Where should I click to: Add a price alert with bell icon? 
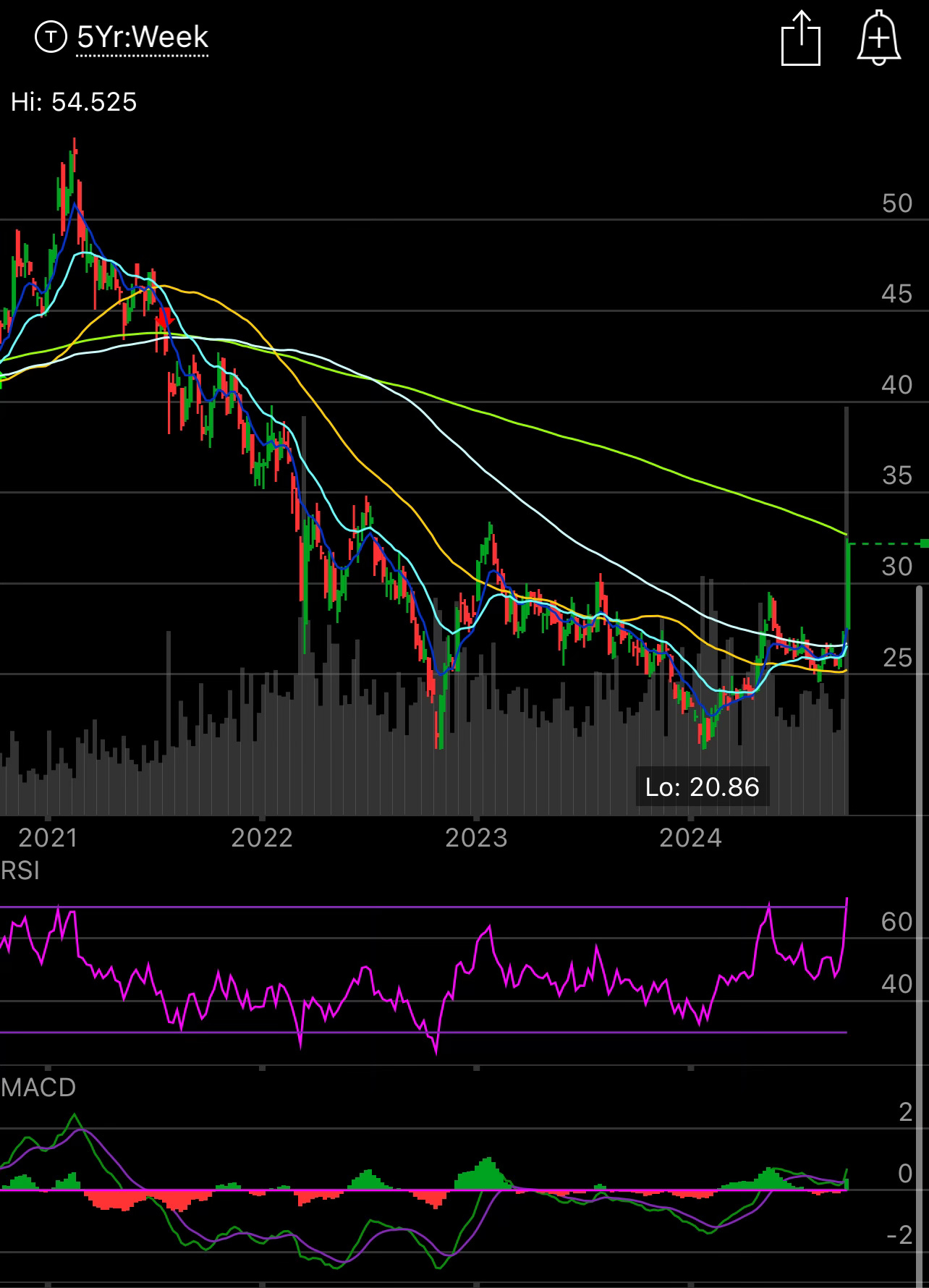point(878,38)
